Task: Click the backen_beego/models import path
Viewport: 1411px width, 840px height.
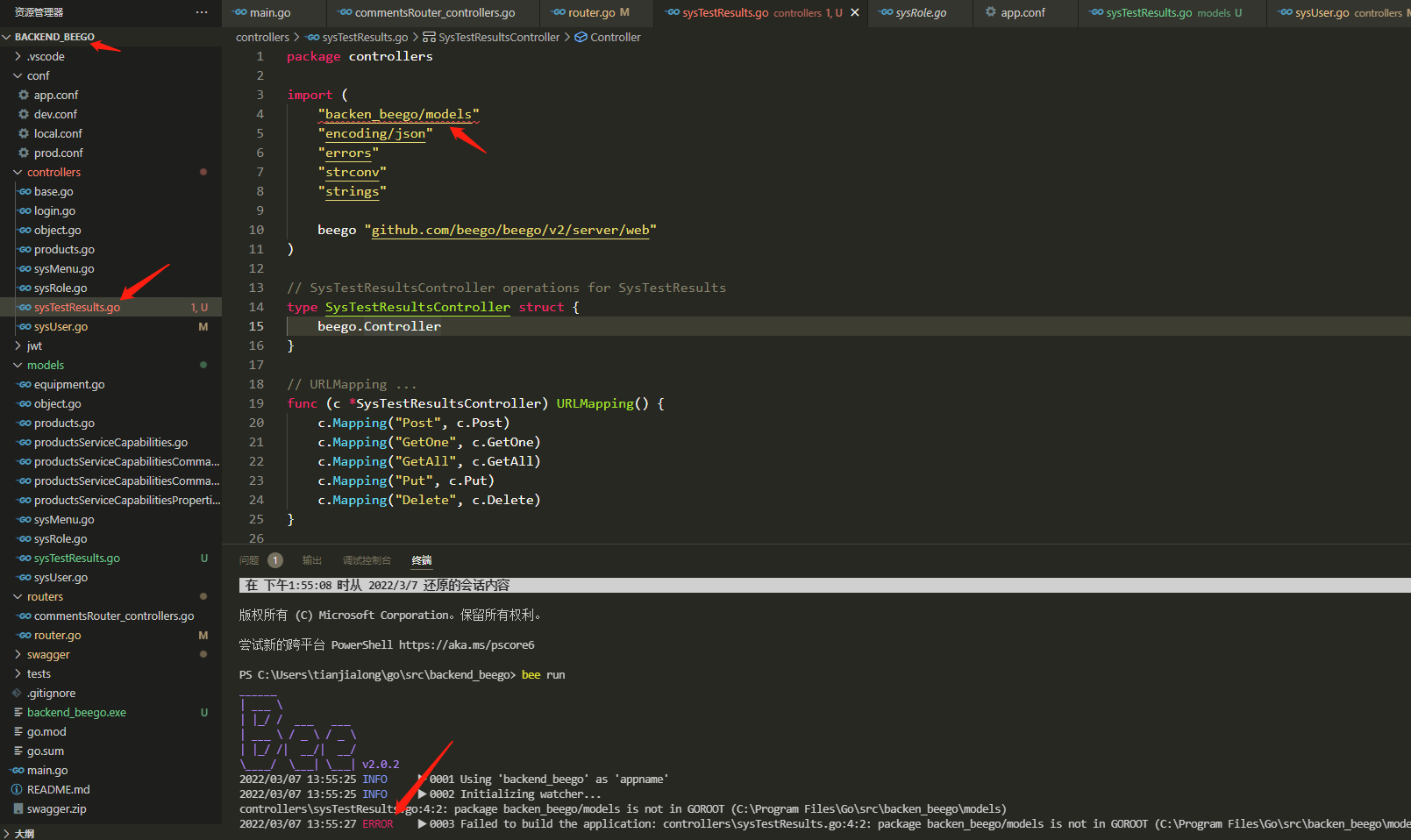Action: [x=398, y=114]
